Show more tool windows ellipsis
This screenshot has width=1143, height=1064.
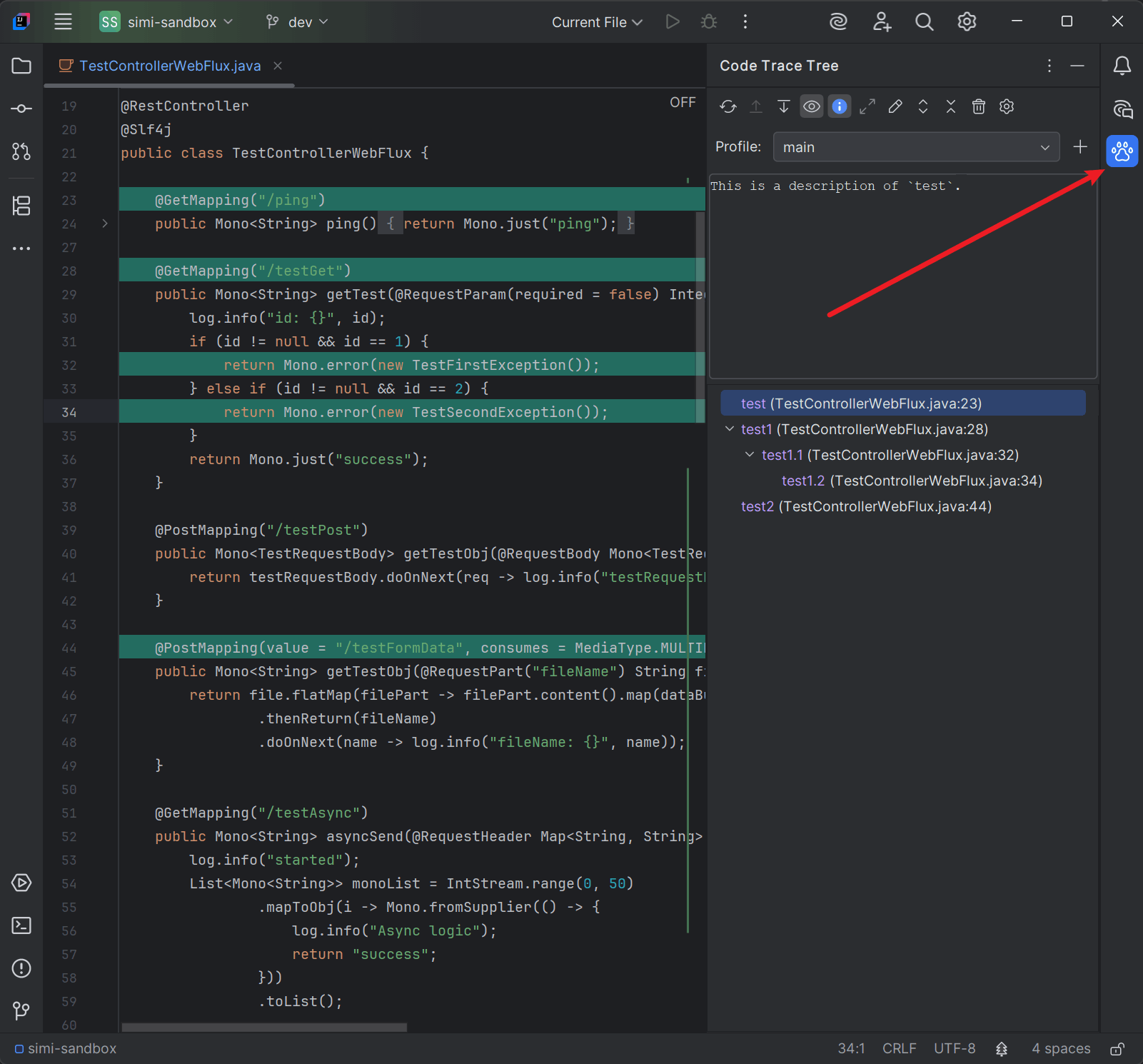click(21, 249)
